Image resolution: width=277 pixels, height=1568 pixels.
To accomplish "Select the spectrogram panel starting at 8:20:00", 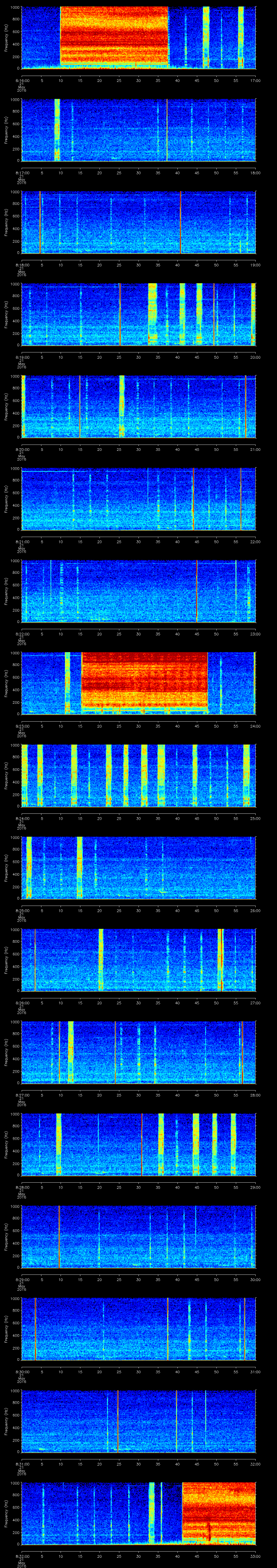I will pos(139,407).
